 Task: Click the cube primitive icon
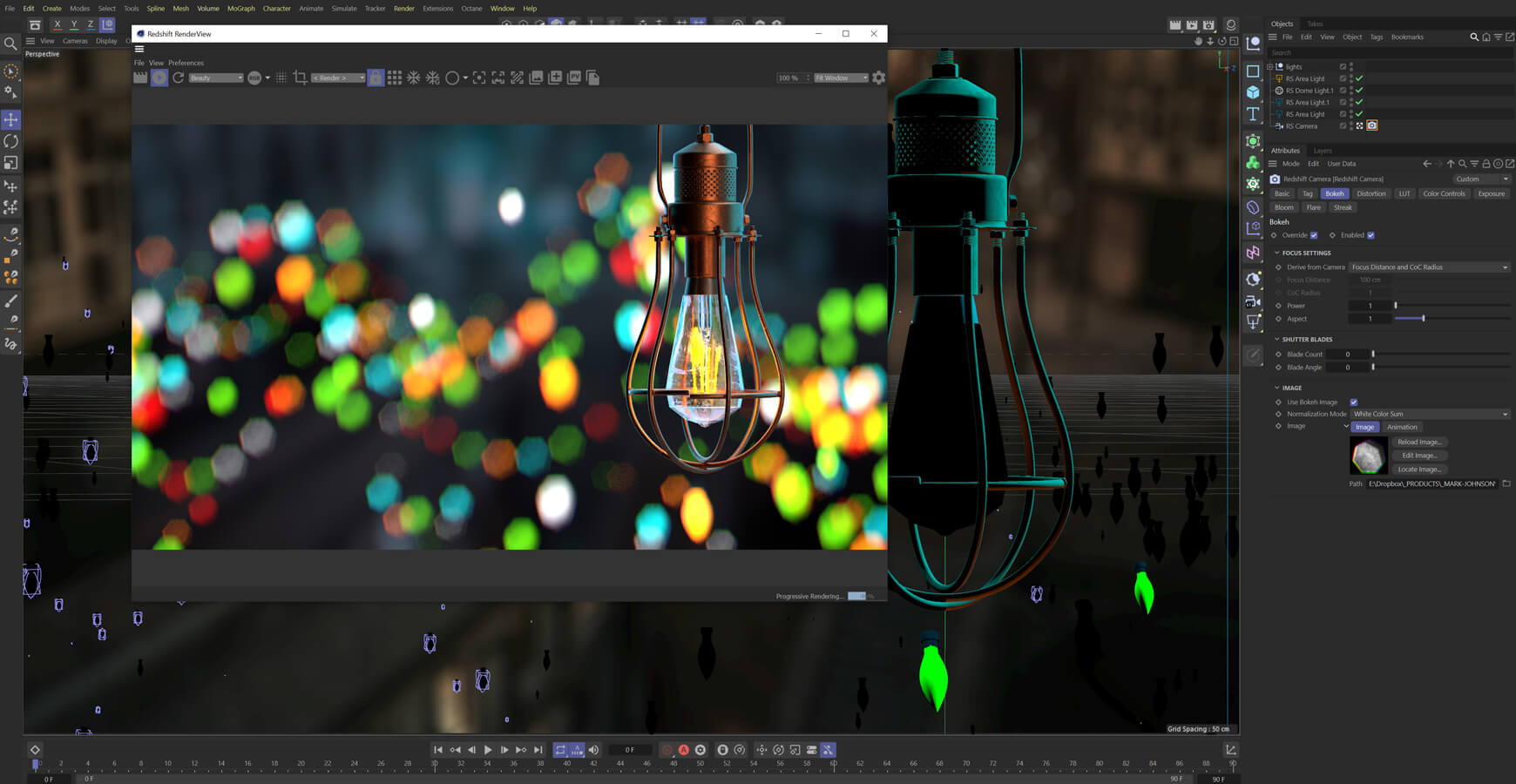[x=1253, y=92]
